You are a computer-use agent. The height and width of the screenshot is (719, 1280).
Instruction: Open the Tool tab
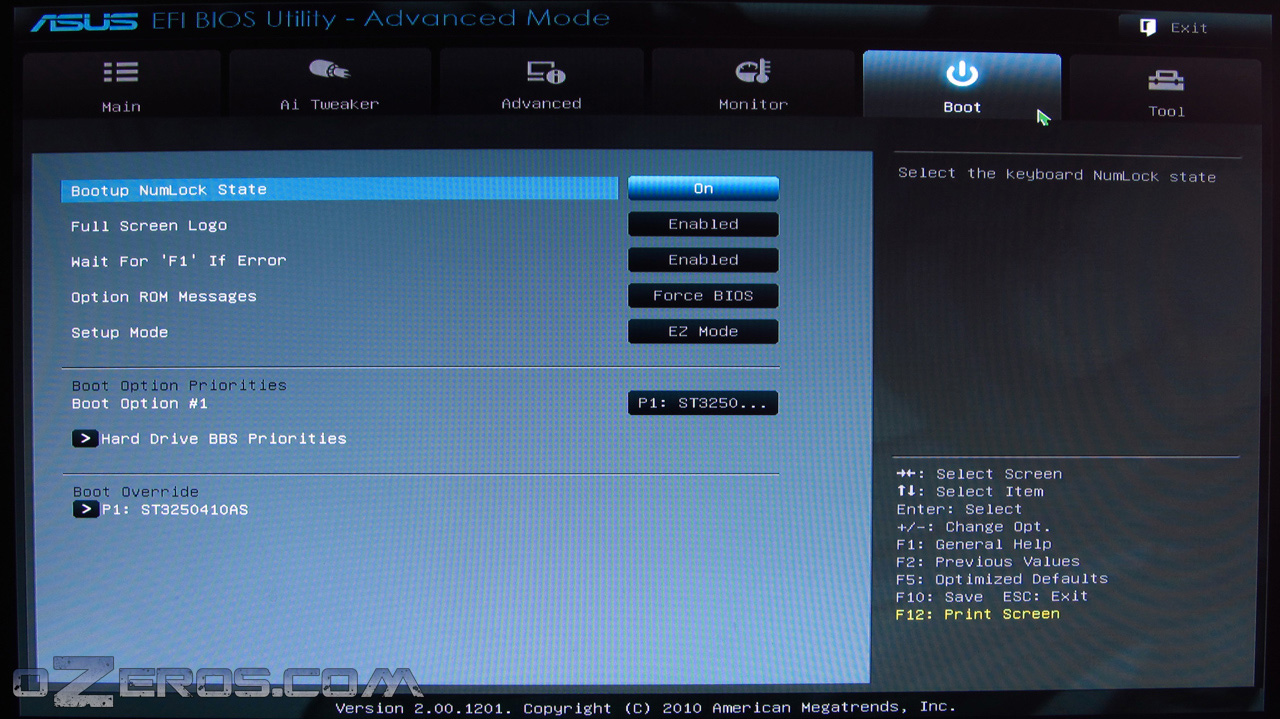pos(1166,88)
